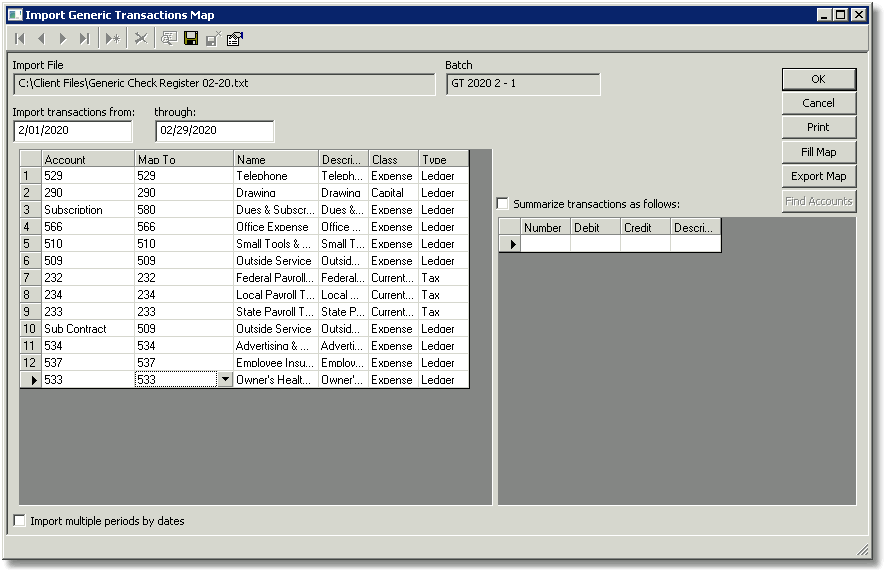Click the Federal Payroll name cell

[x=276, y=278]
